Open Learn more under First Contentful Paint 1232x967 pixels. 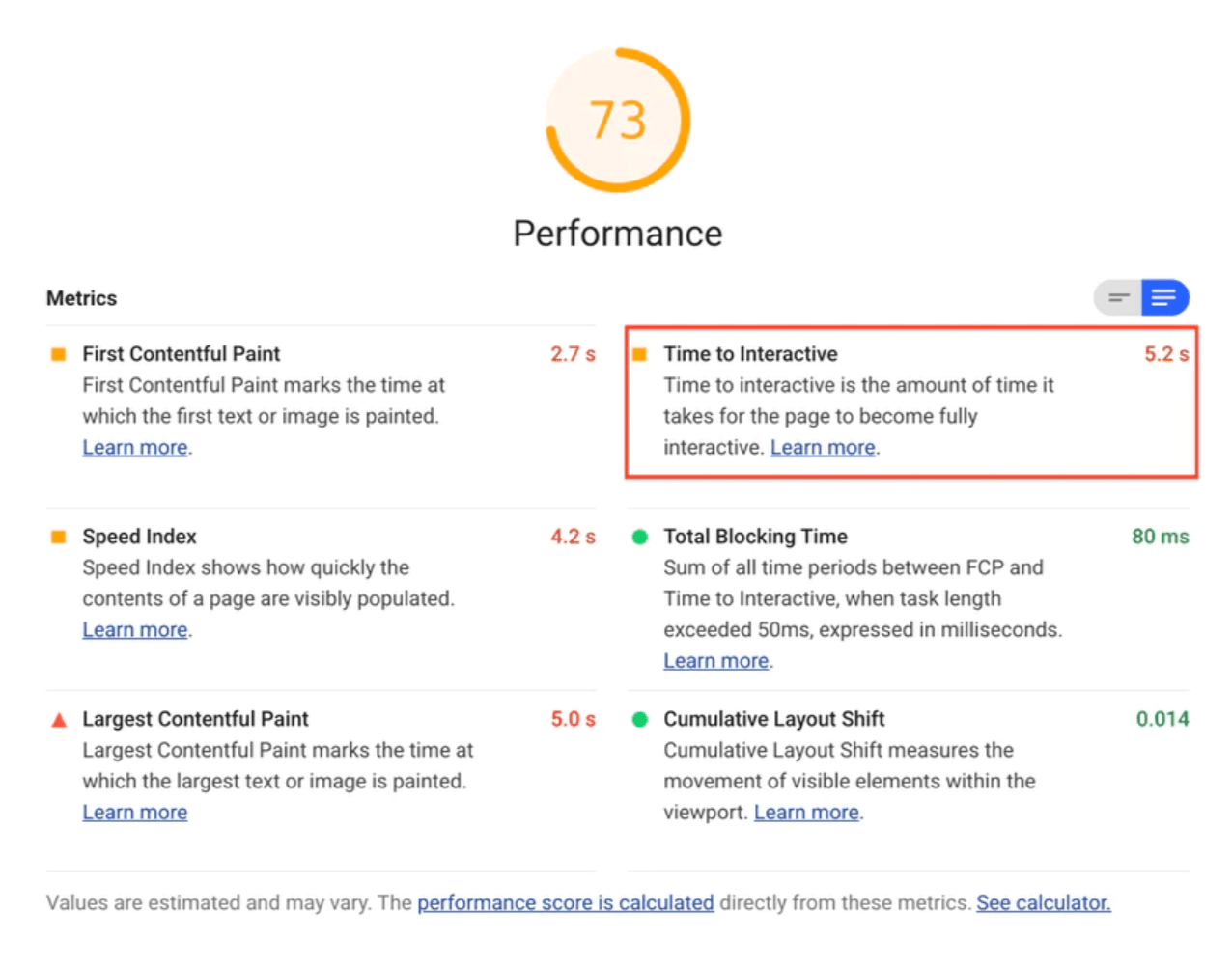point(135,447)
